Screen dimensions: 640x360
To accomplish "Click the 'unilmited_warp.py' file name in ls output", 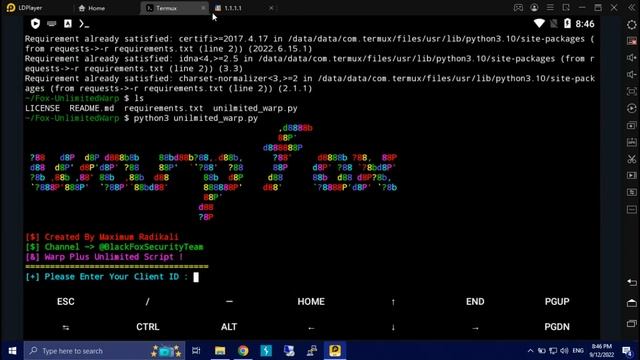I will (255, 108).
